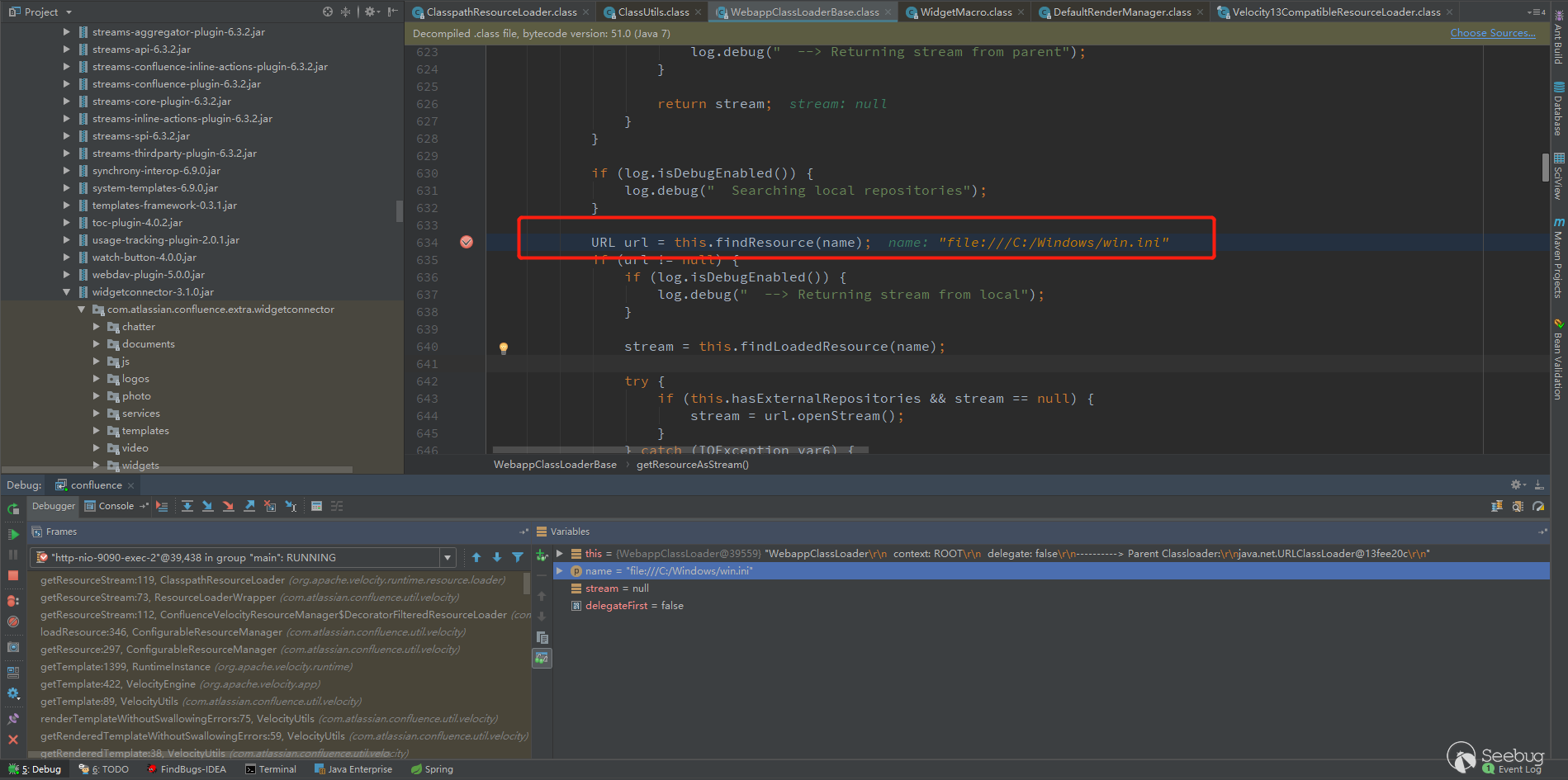Expand the 'this' variable node

coord(560,553)
